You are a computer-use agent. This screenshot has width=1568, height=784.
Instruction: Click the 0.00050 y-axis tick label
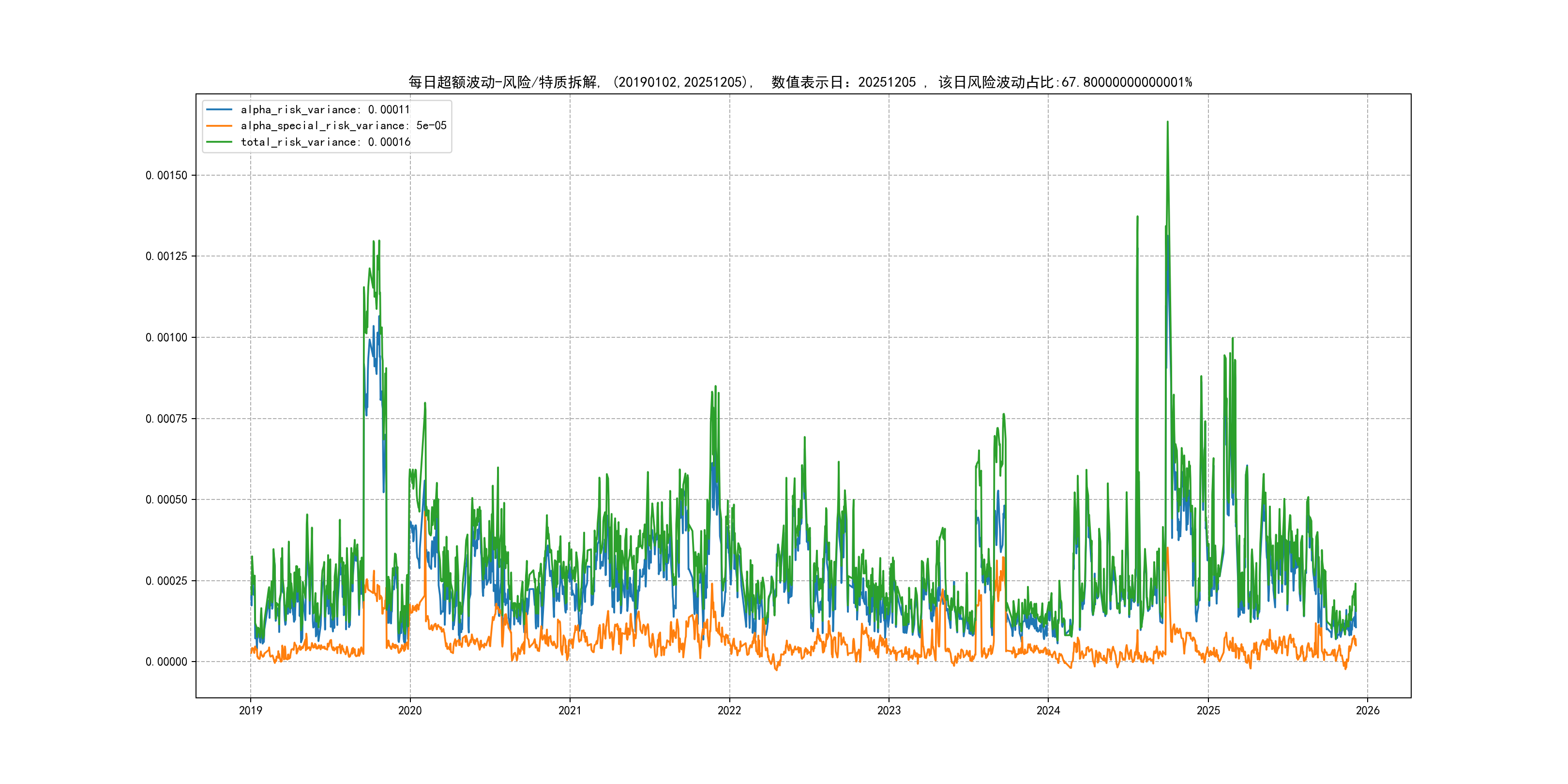click(x=166, y=500)
